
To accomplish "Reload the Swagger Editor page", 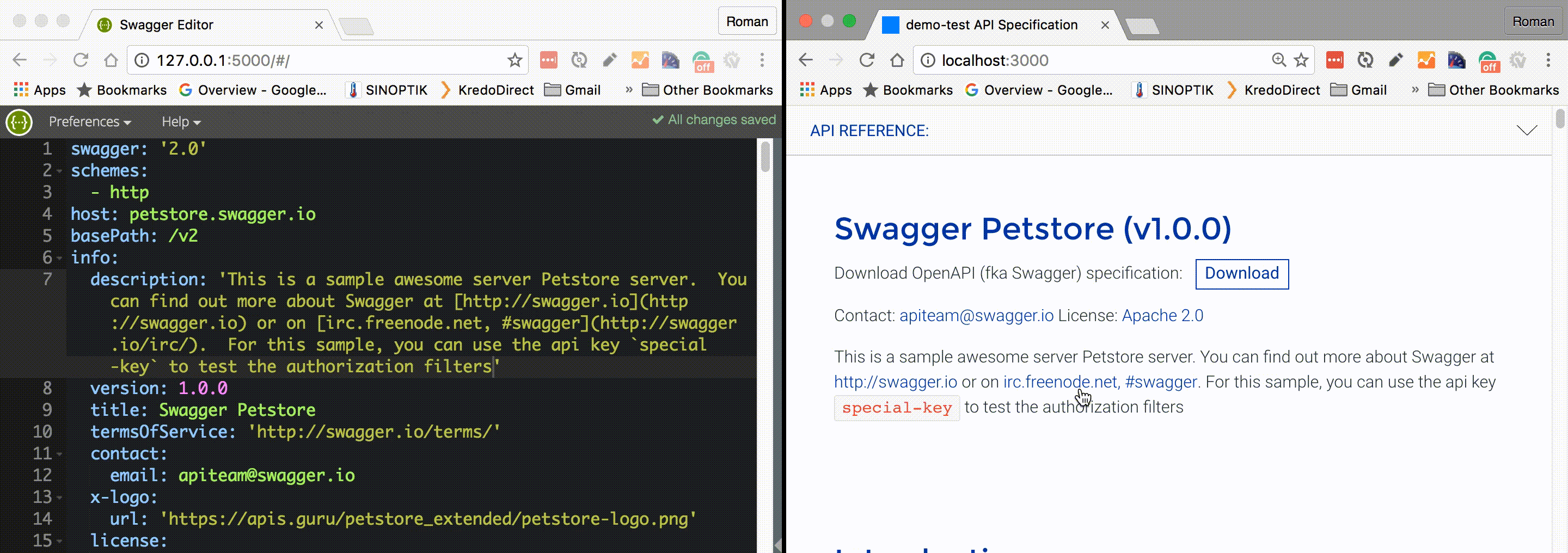I will [x=81, y=60].
